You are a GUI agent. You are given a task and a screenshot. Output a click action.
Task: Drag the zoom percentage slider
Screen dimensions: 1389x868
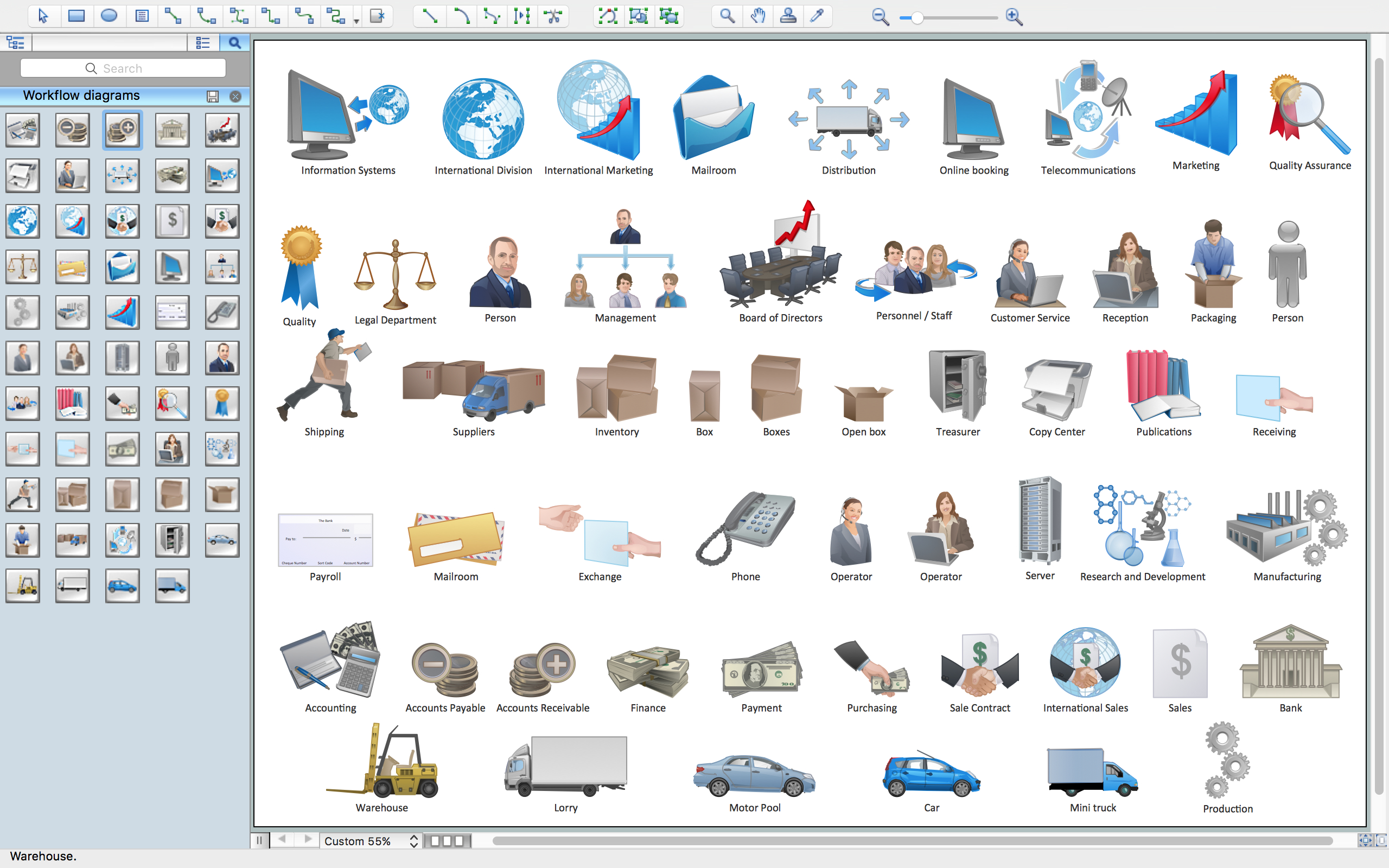[x=916, y=17]
